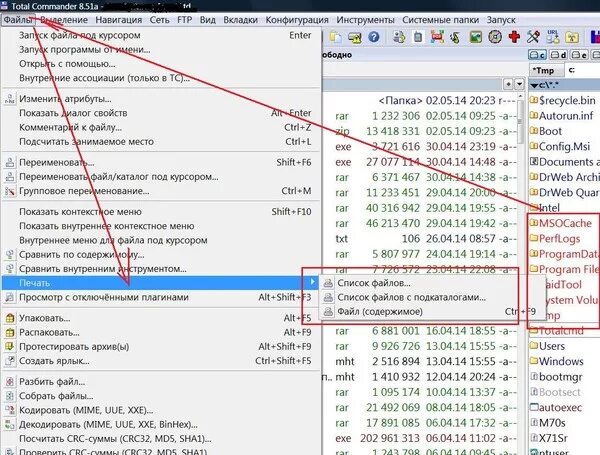The image size is (600, 455).
Task: Switch to the c: folder tab
Action: (x=582, y=70)
